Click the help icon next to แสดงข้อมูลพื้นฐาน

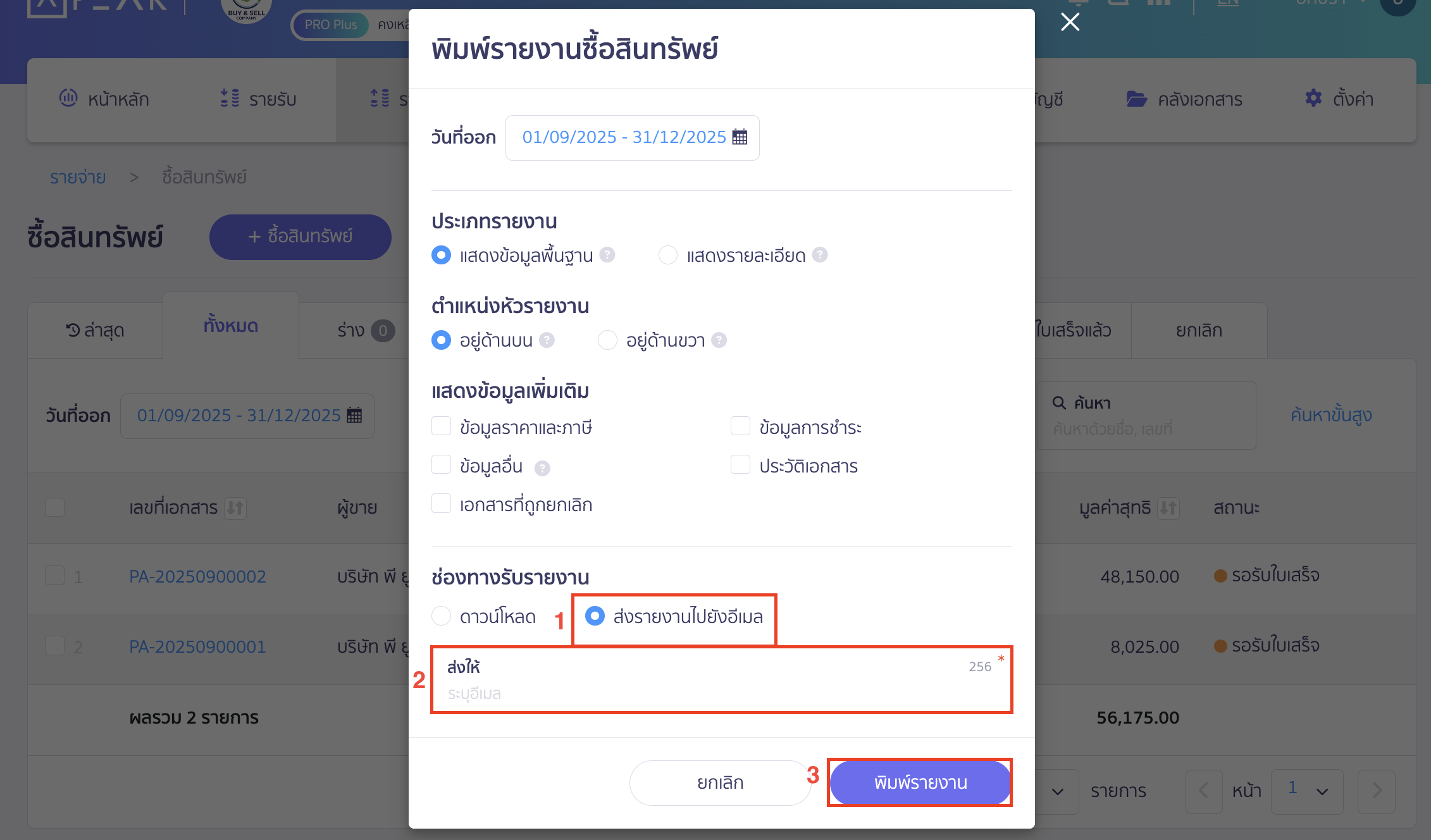point(607,255)
